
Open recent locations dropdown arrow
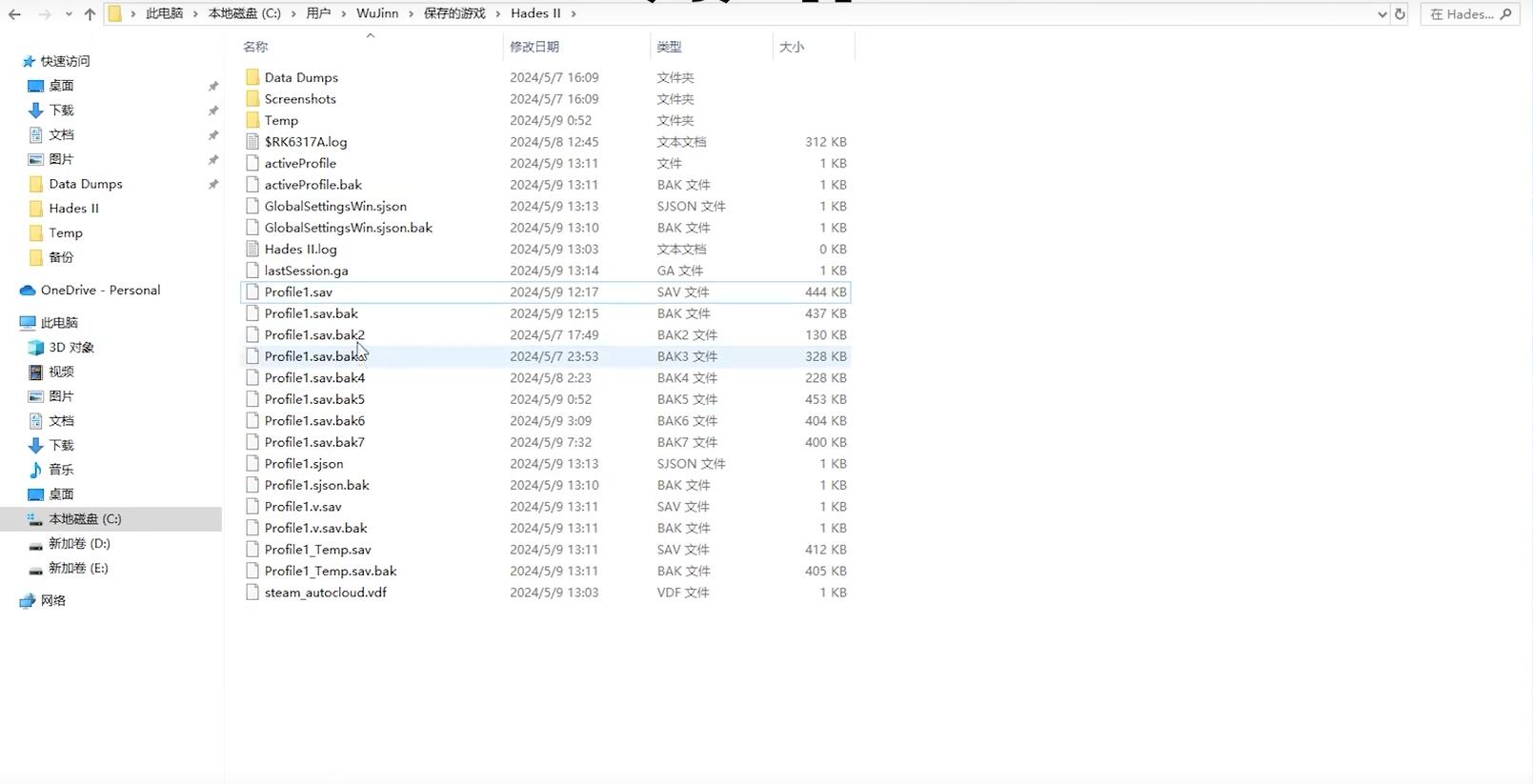69,14
